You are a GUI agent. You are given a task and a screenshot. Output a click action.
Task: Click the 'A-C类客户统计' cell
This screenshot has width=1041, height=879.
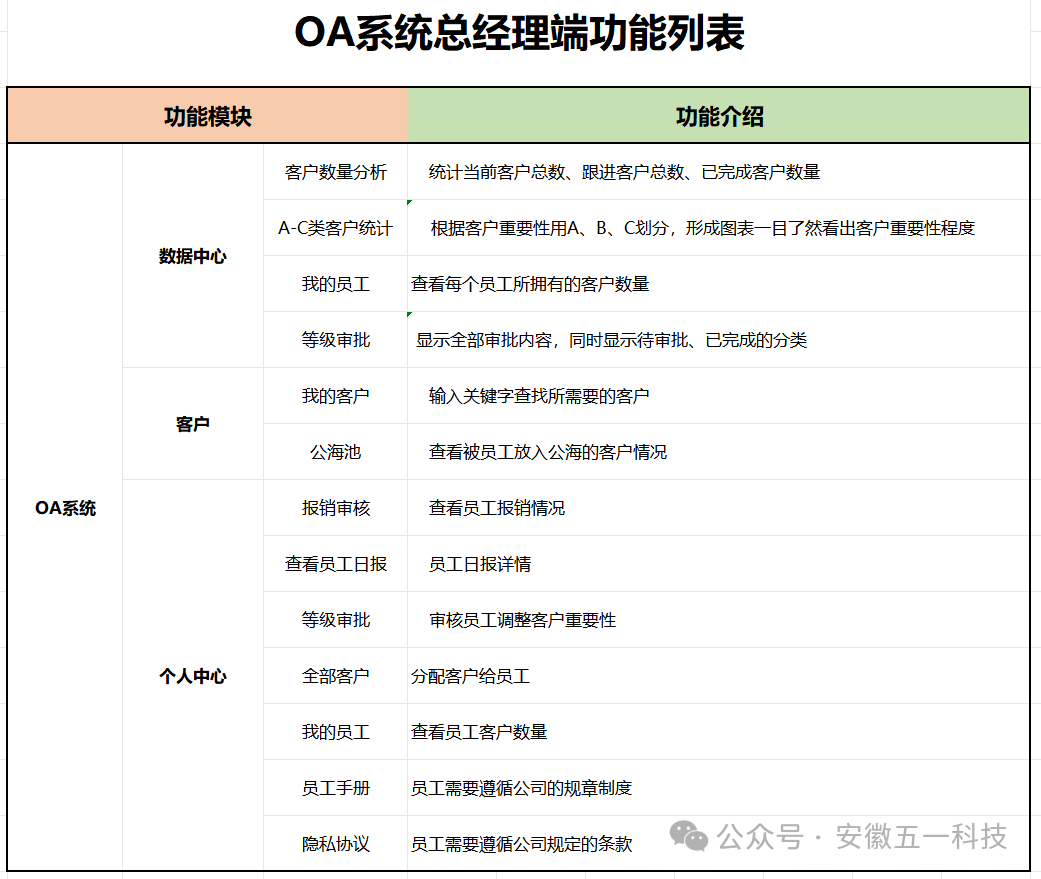[x=336, y=228]
